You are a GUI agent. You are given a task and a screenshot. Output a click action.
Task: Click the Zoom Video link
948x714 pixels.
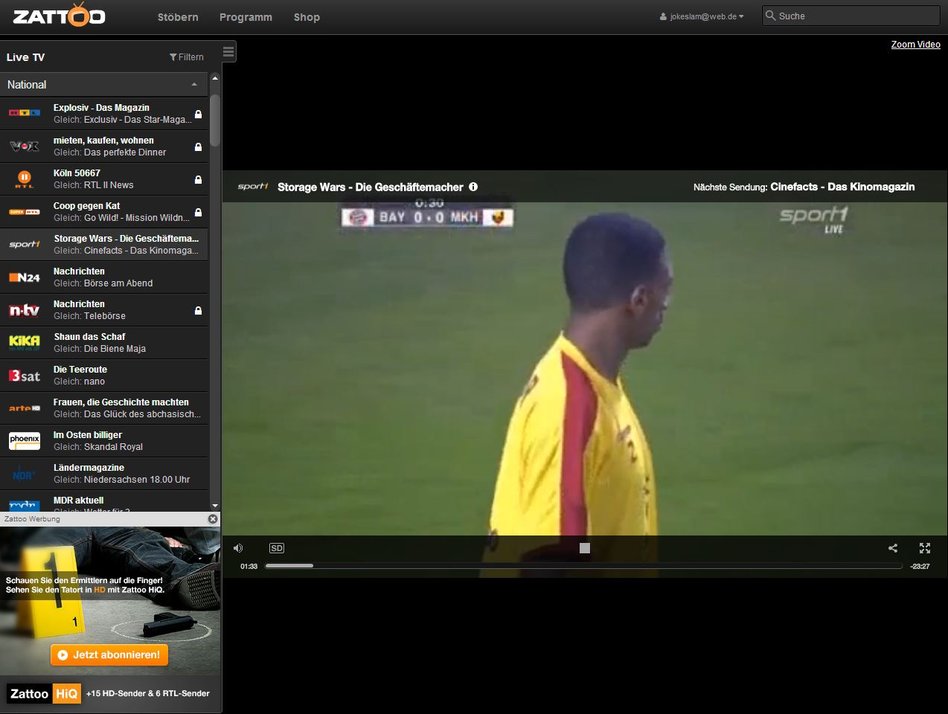915,44
